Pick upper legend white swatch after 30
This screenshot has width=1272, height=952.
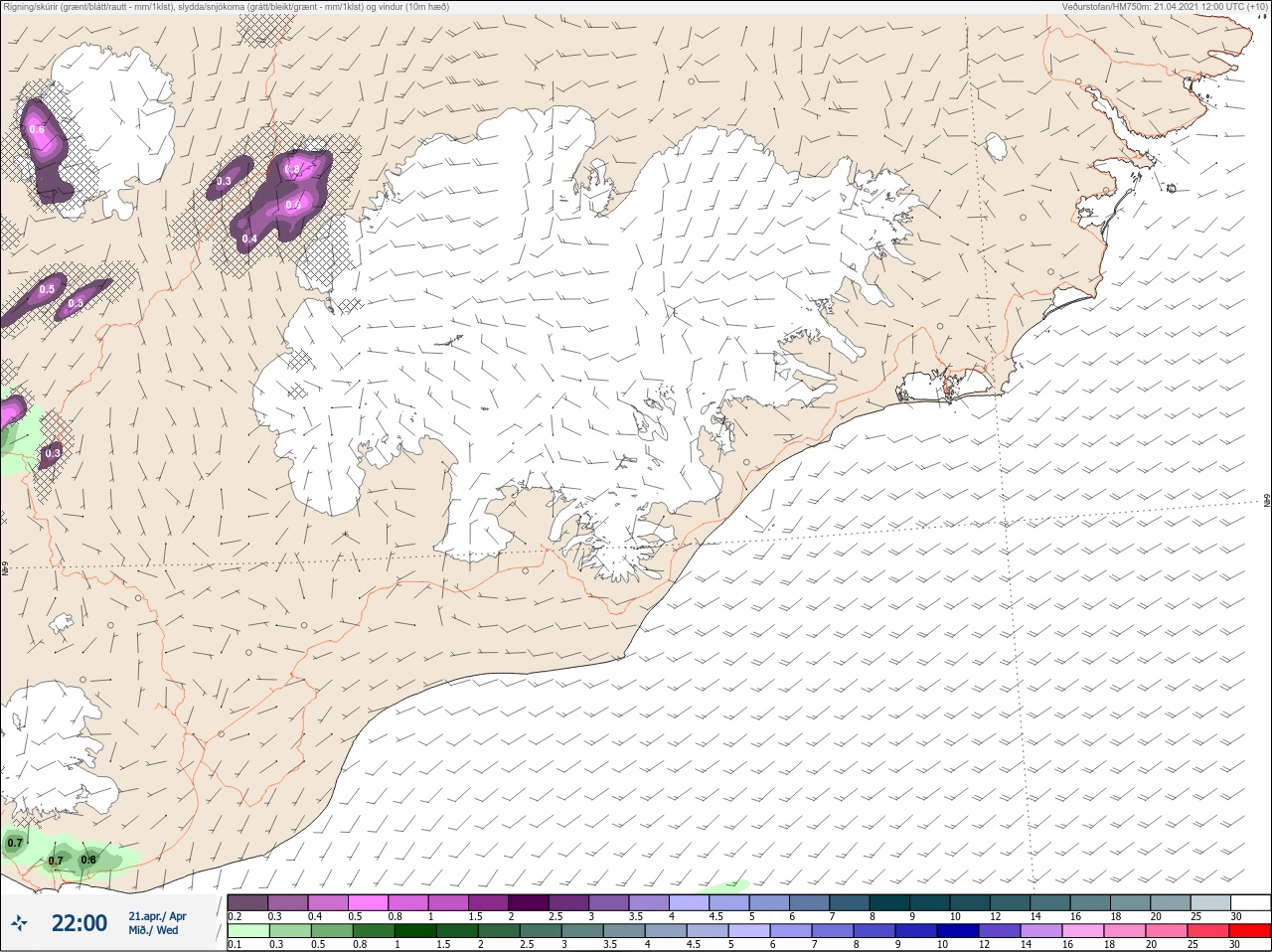pyautogui.click(x=1250, y=902)
